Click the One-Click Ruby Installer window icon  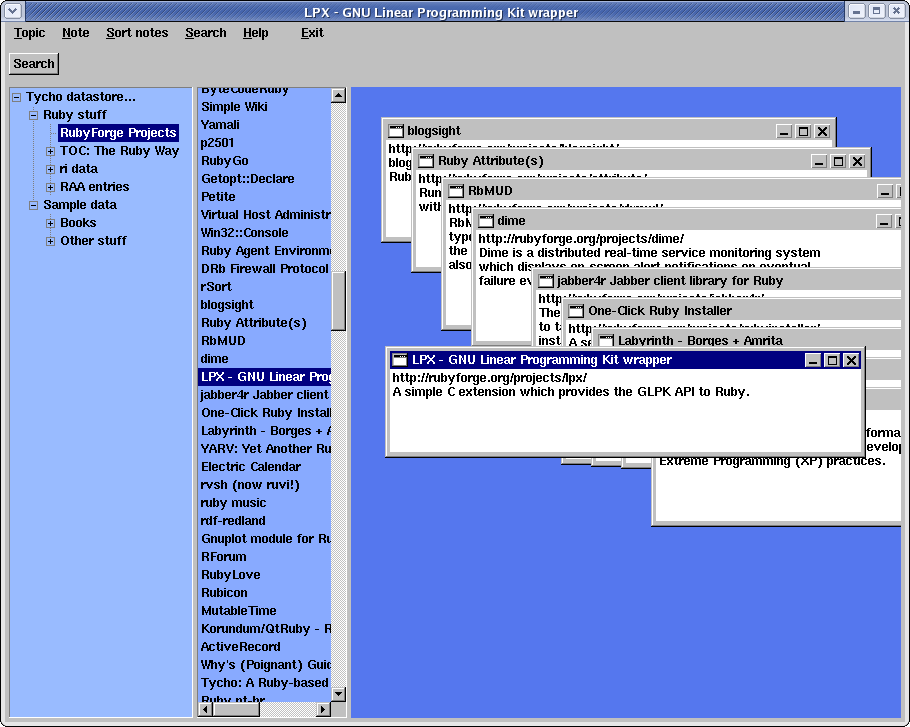coord(576,311)
